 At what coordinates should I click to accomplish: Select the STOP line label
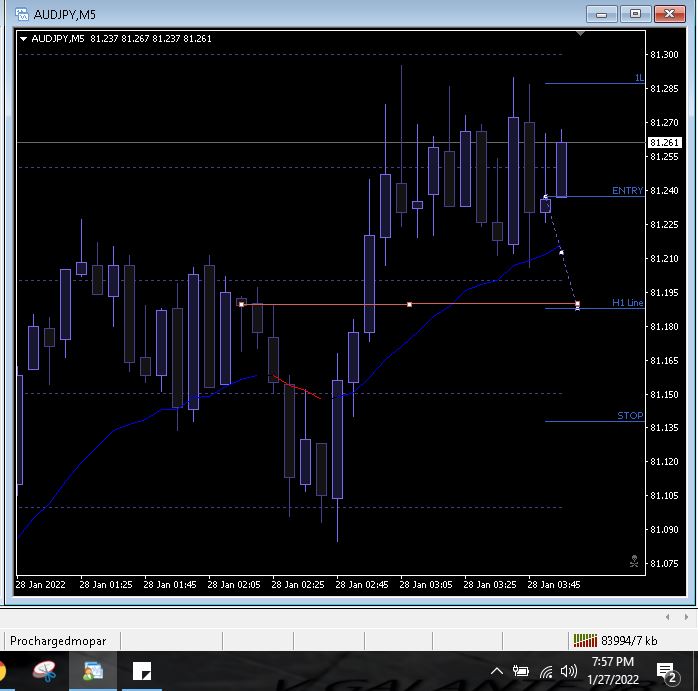[630, 415]
